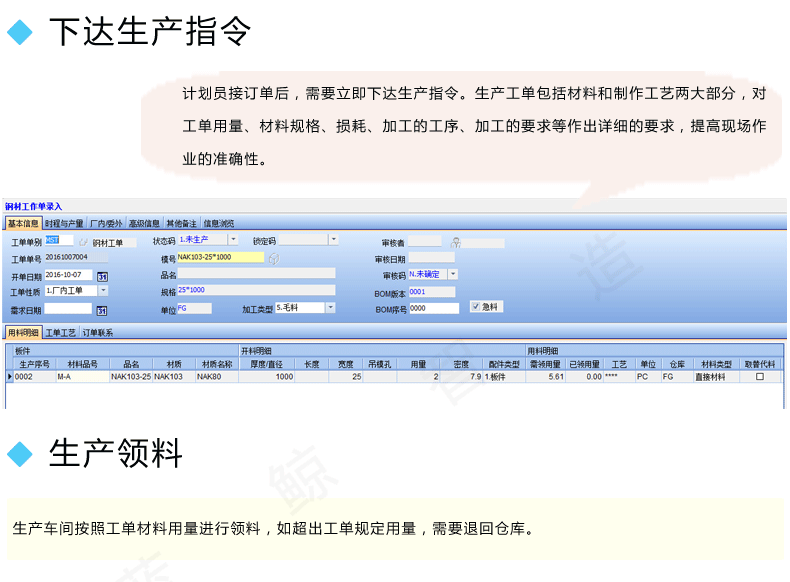Viewport: 790px width, 582px height.
Task: Click cell NAK103-25 in 品名 column
Action: tap(131, 376)
